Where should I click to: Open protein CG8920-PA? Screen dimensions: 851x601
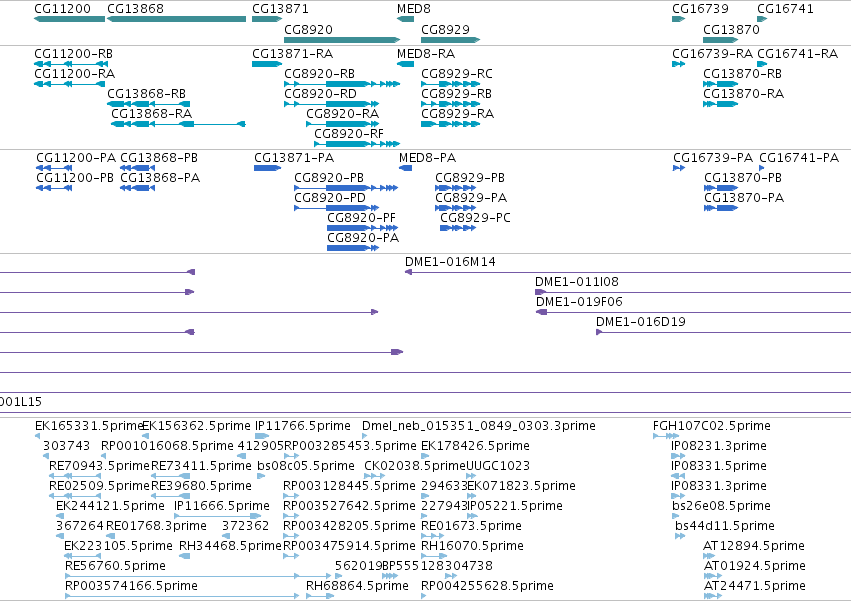coord(363,238)
